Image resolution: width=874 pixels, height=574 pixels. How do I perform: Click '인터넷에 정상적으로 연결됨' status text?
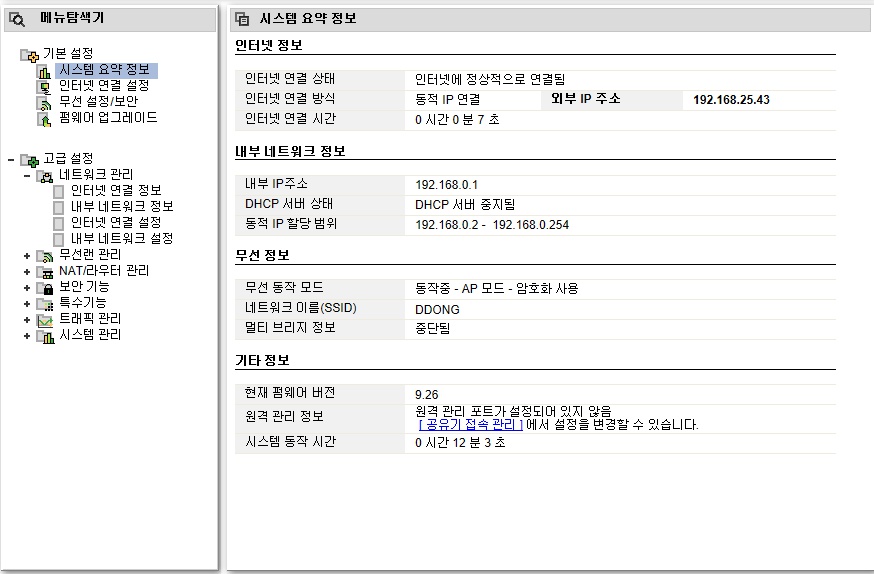tap(491, 79)
